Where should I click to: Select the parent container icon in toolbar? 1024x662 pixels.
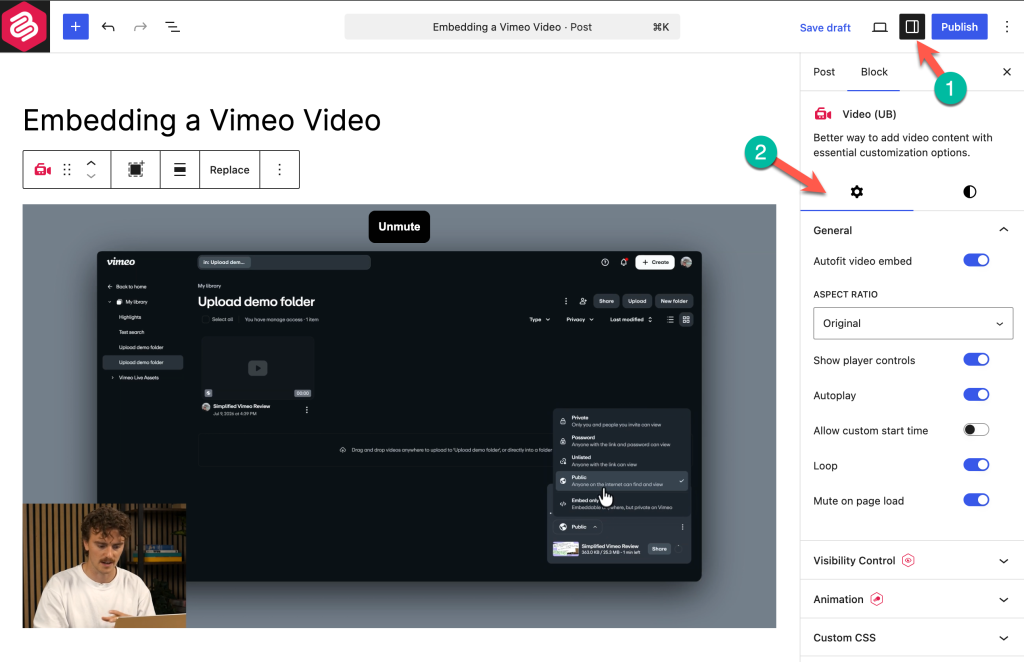tap(136, 170)
